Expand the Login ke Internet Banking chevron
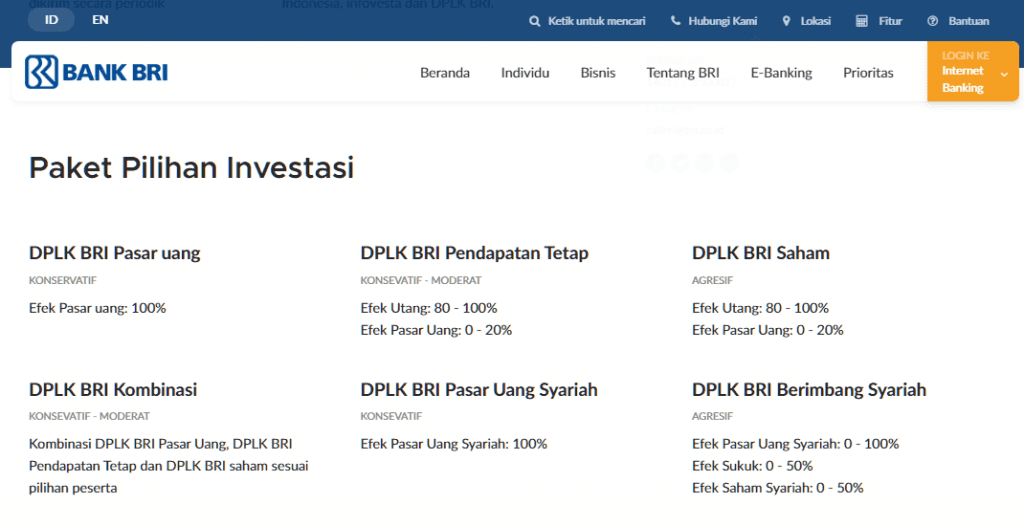 1004,74
